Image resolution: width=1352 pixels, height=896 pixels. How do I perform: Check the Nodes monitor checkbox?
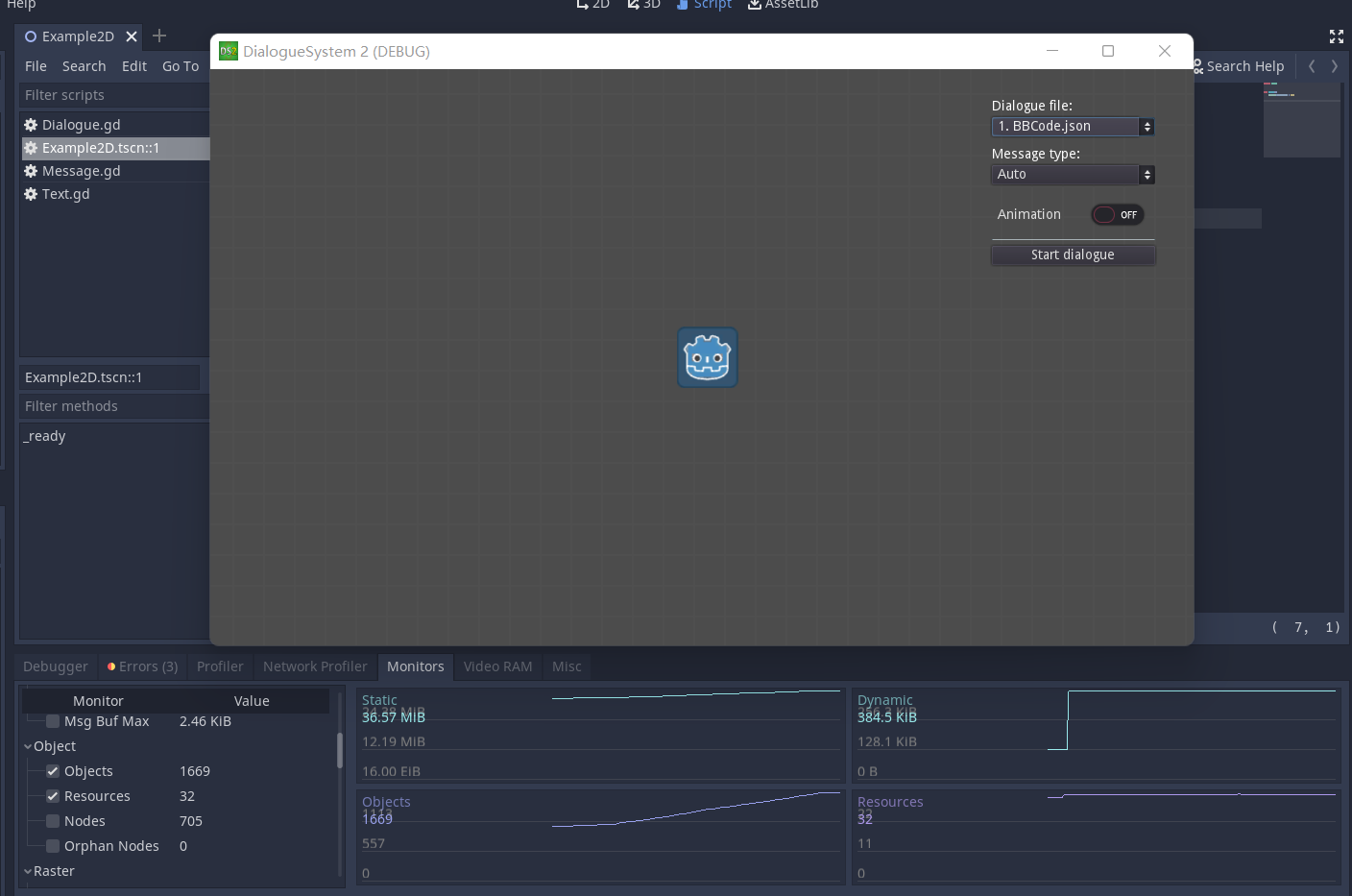point(53,821)
